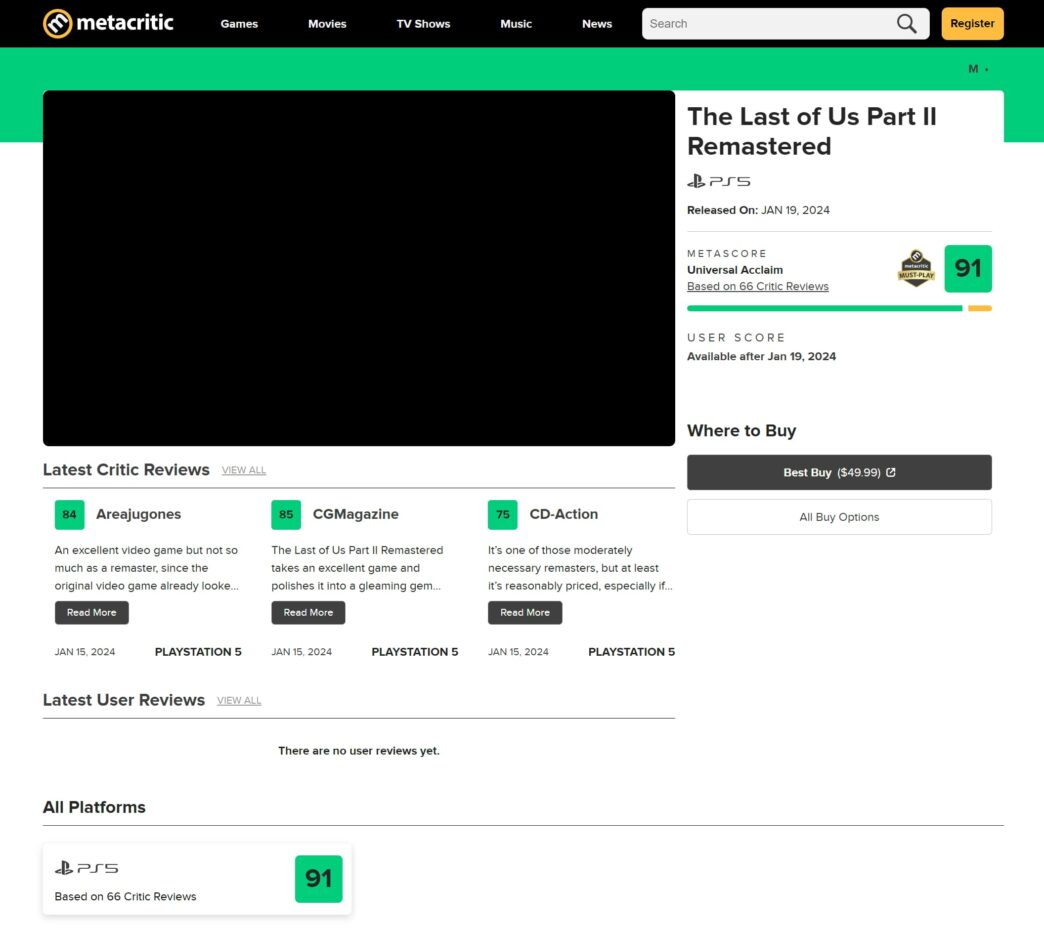
Task: Click PLAYSTATION 5 under Areajugones review
Action: [x=198, y=652]
